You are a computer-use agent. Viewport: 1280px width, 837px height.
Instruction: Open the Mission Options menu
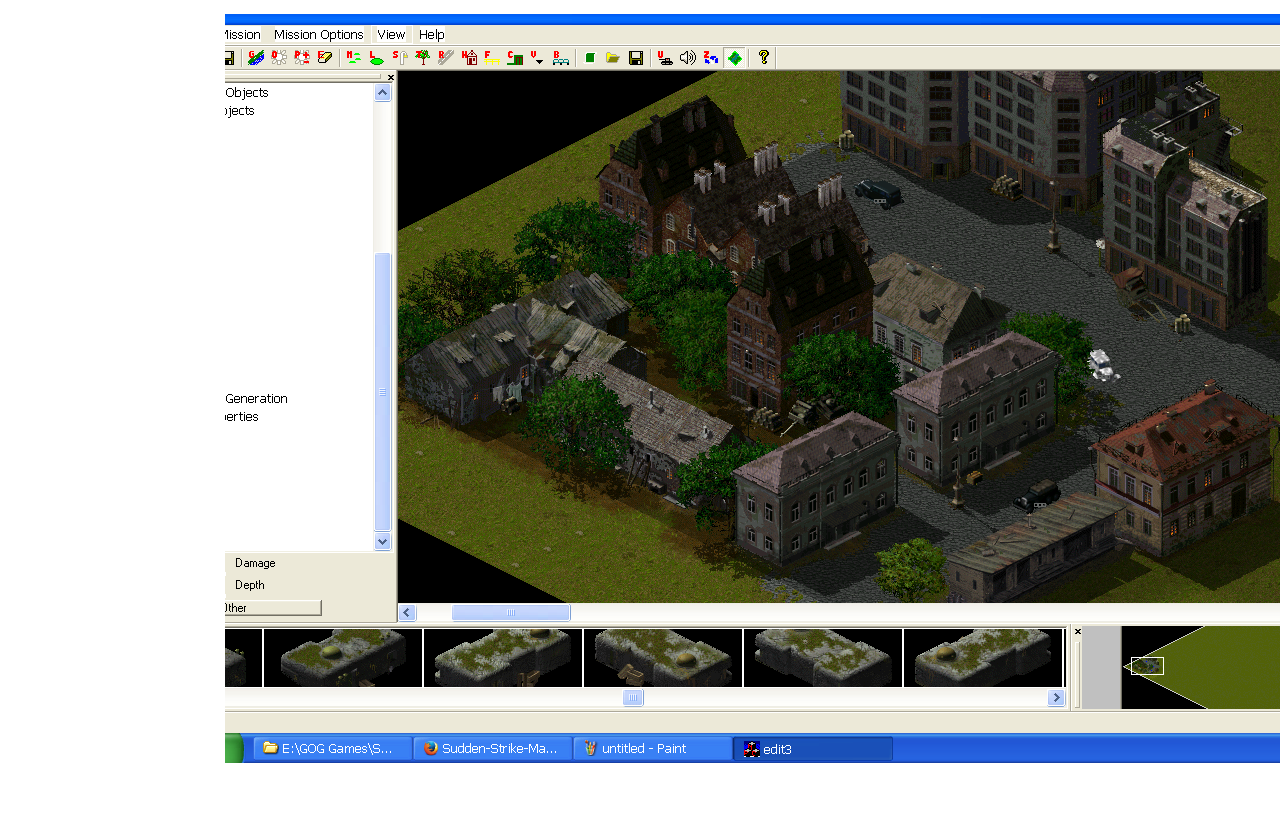pos(319,35)
